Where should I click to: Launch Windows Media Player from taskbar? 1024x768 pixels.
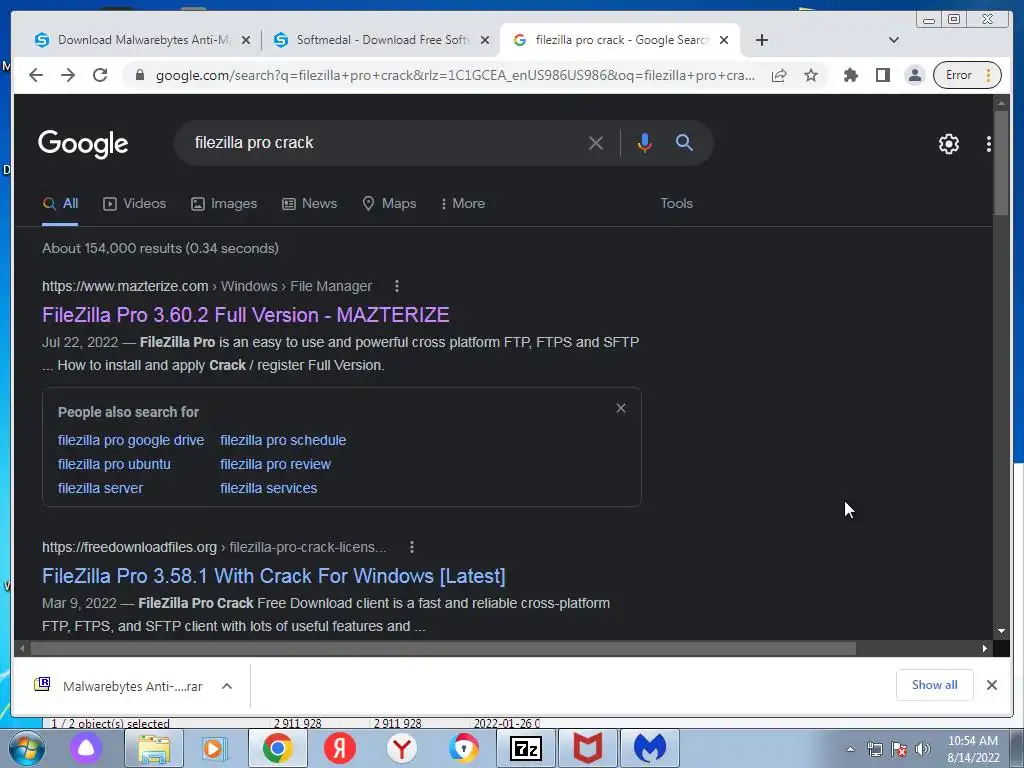[x=215, y=748]
